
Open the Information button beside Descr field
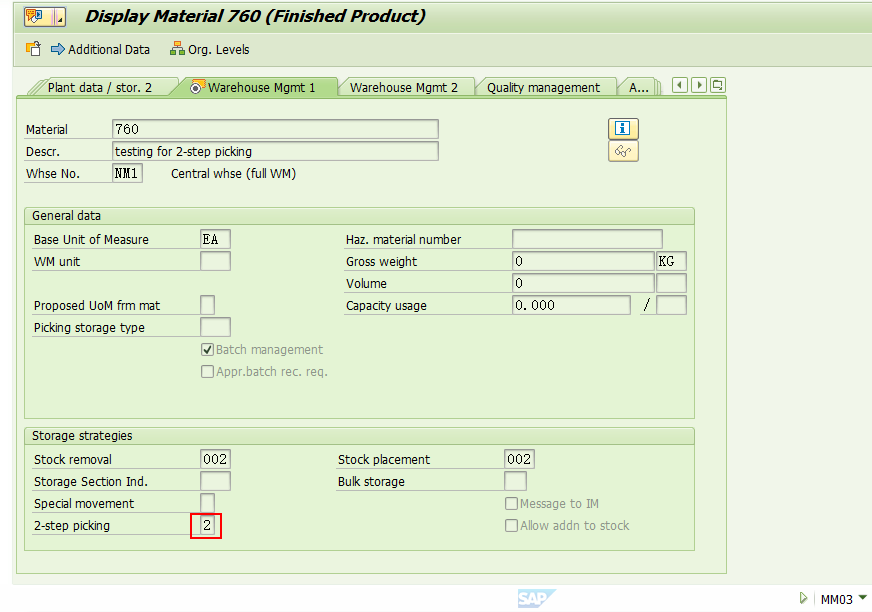[622, 128]
